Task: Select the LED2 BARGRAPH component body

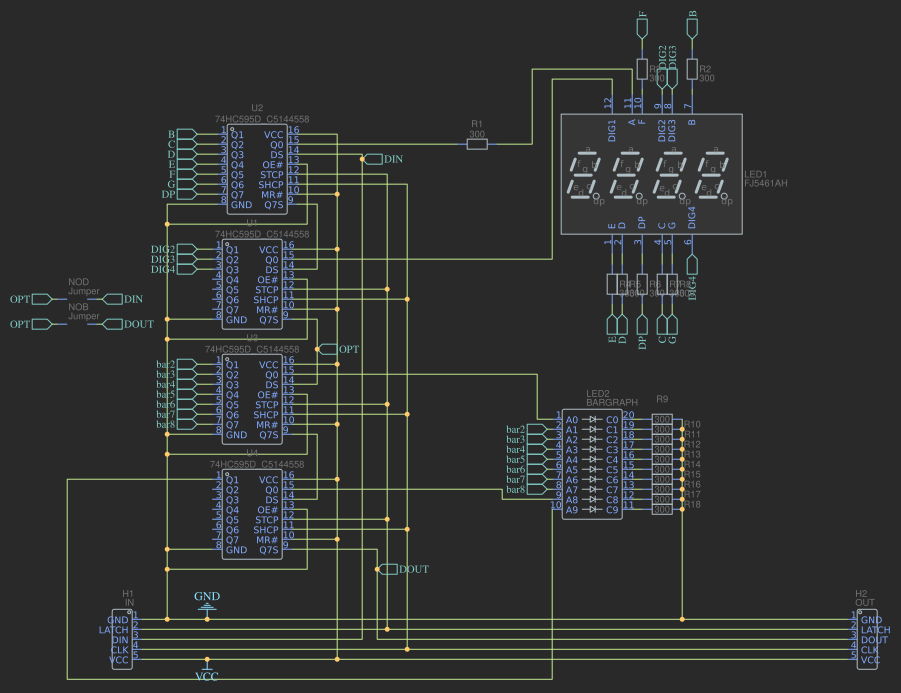Action: [592, 464]
